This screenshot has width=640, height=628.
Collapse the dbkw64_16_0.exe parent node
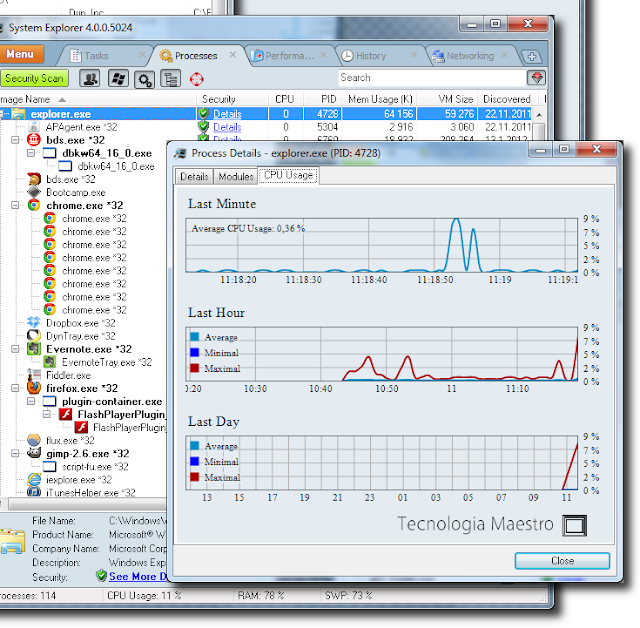click(31, 153)
